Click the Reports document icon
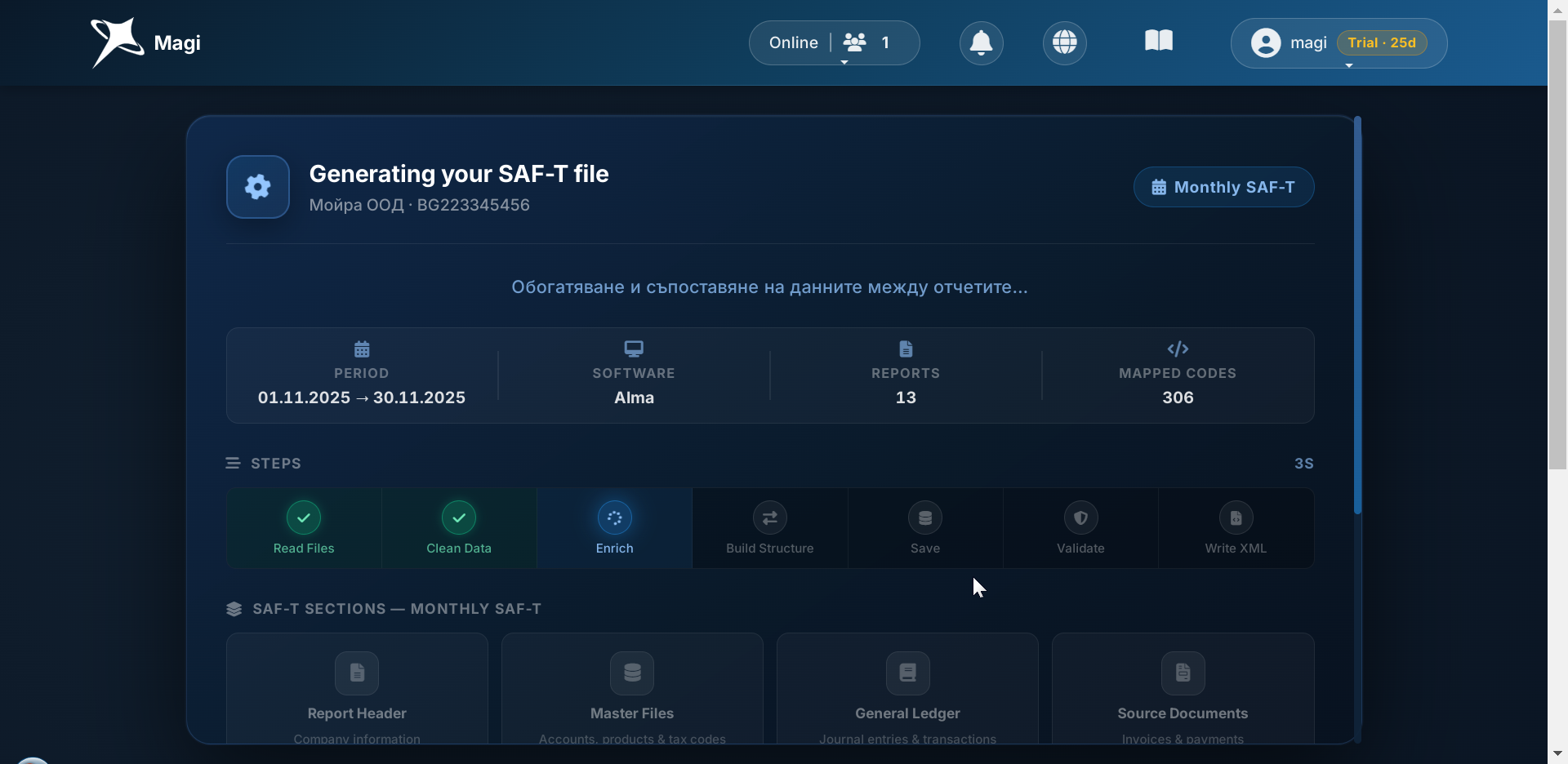 (x=906, y=349)
